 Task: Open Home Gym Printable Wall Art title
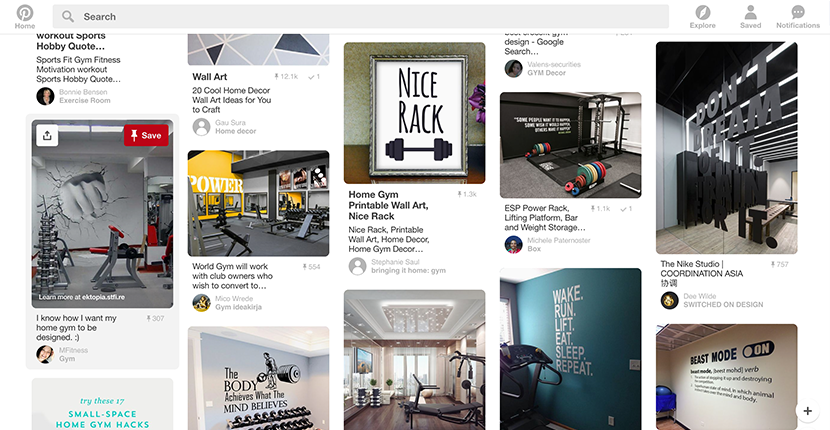click(x=389, y=205)
